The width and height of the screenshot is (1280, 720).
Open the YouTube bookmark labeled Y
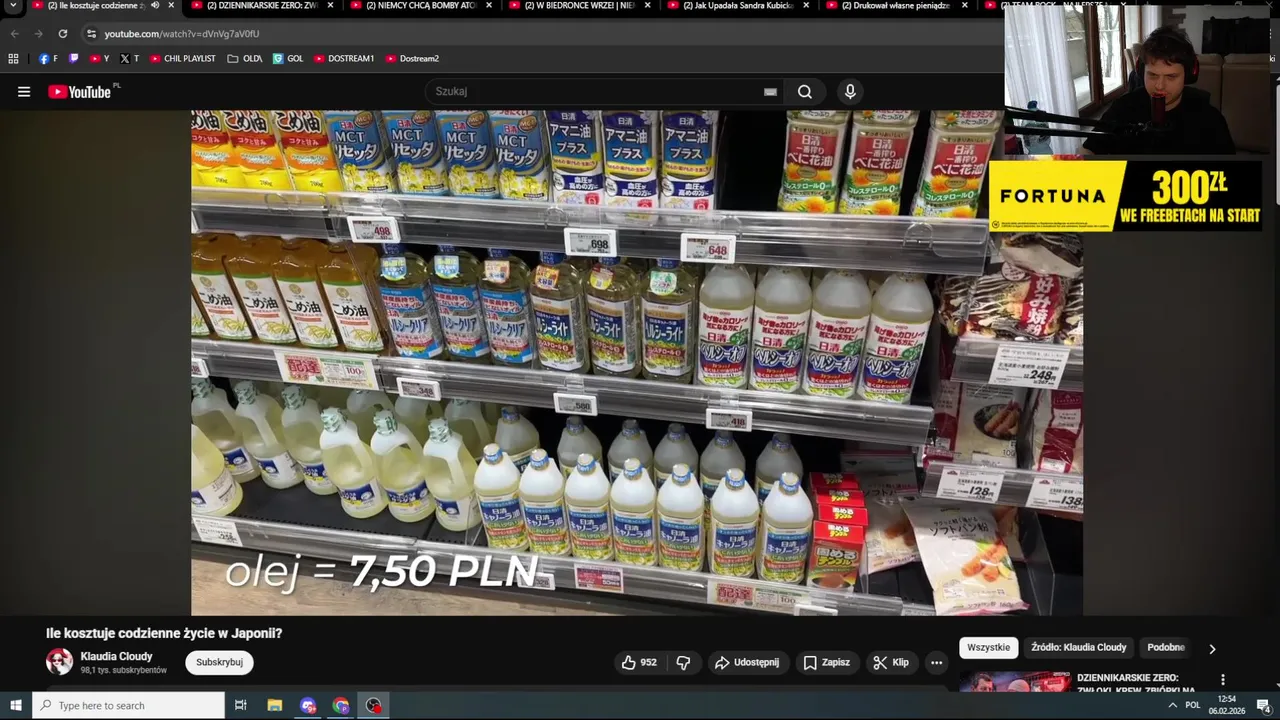tap(99, 59)
